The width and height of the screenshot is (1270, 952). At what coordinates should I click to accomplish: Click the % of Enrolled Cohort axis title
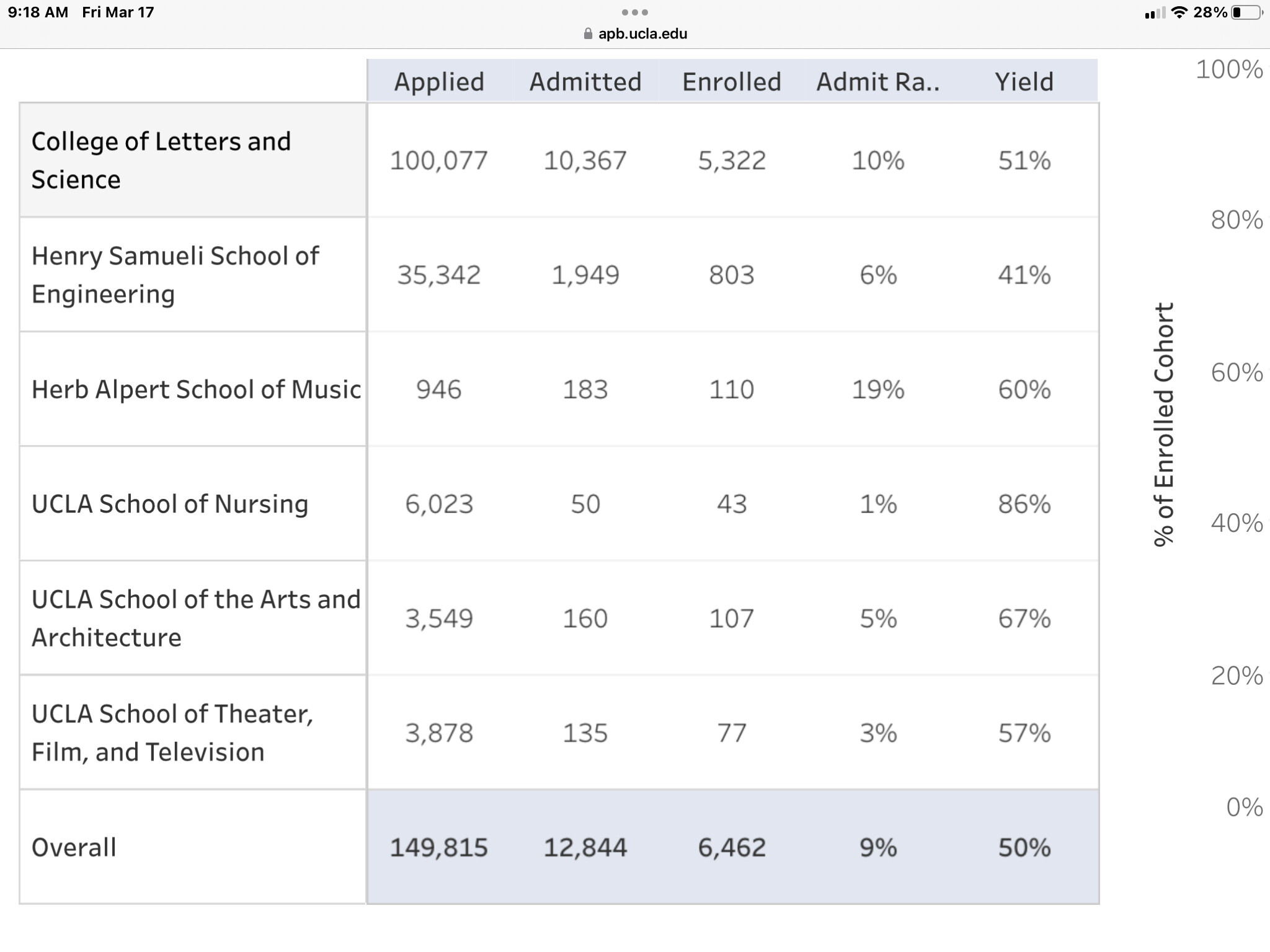pos(1163,425)
